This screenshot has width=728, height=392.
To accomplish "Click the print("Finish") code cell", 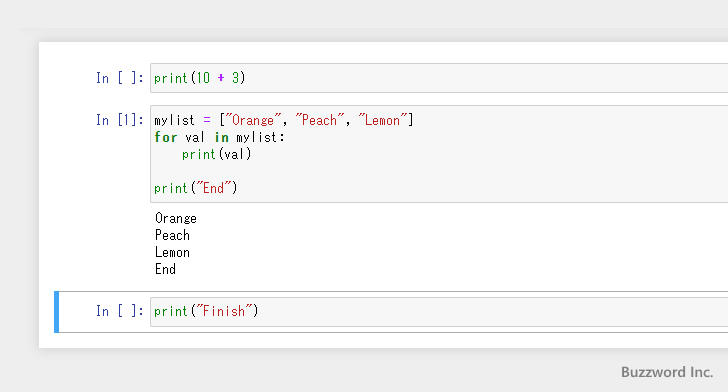I will pos(439,311).
